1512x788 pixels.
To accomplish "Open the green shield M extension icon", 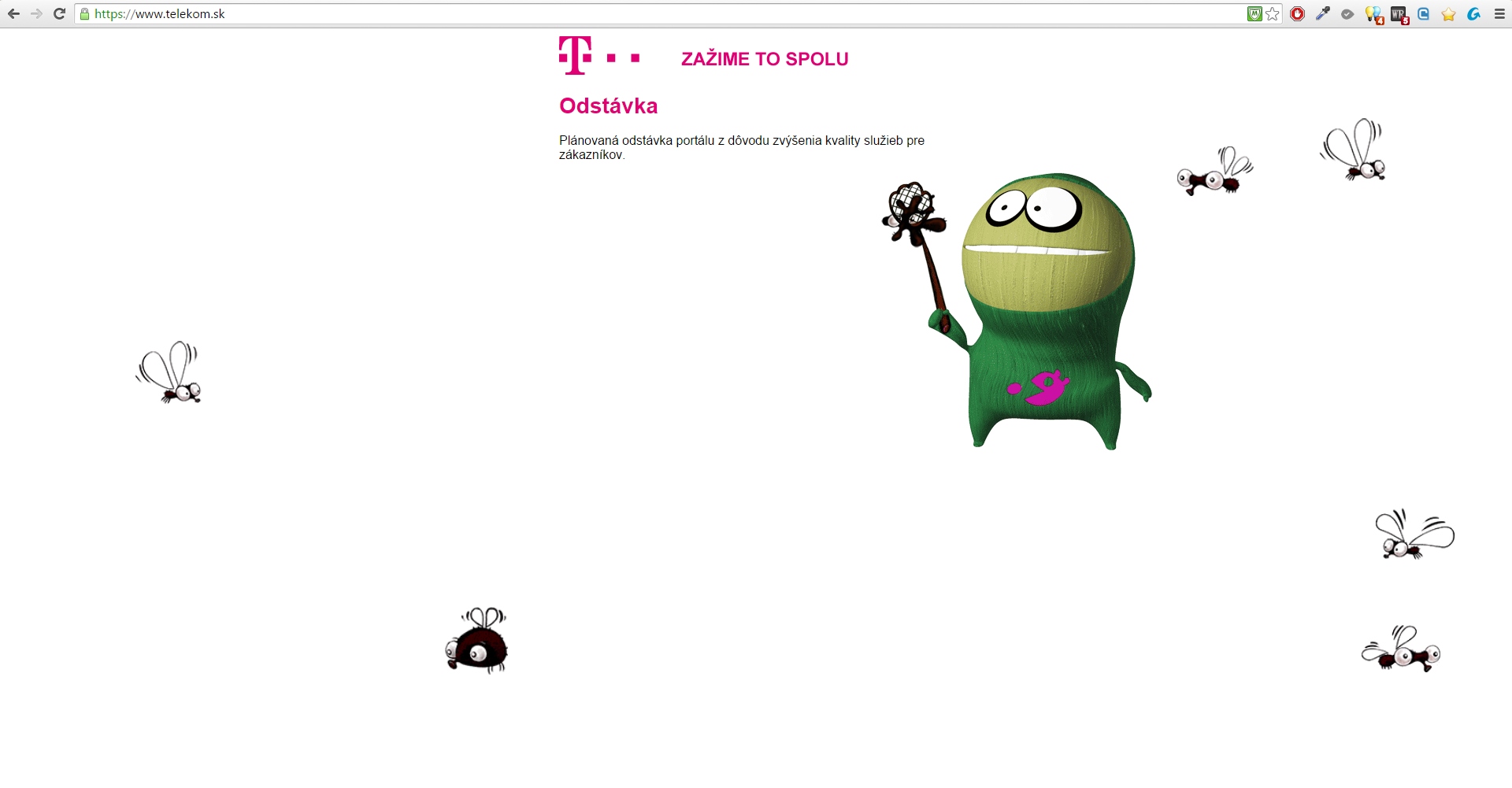I will click(1254, 14).
